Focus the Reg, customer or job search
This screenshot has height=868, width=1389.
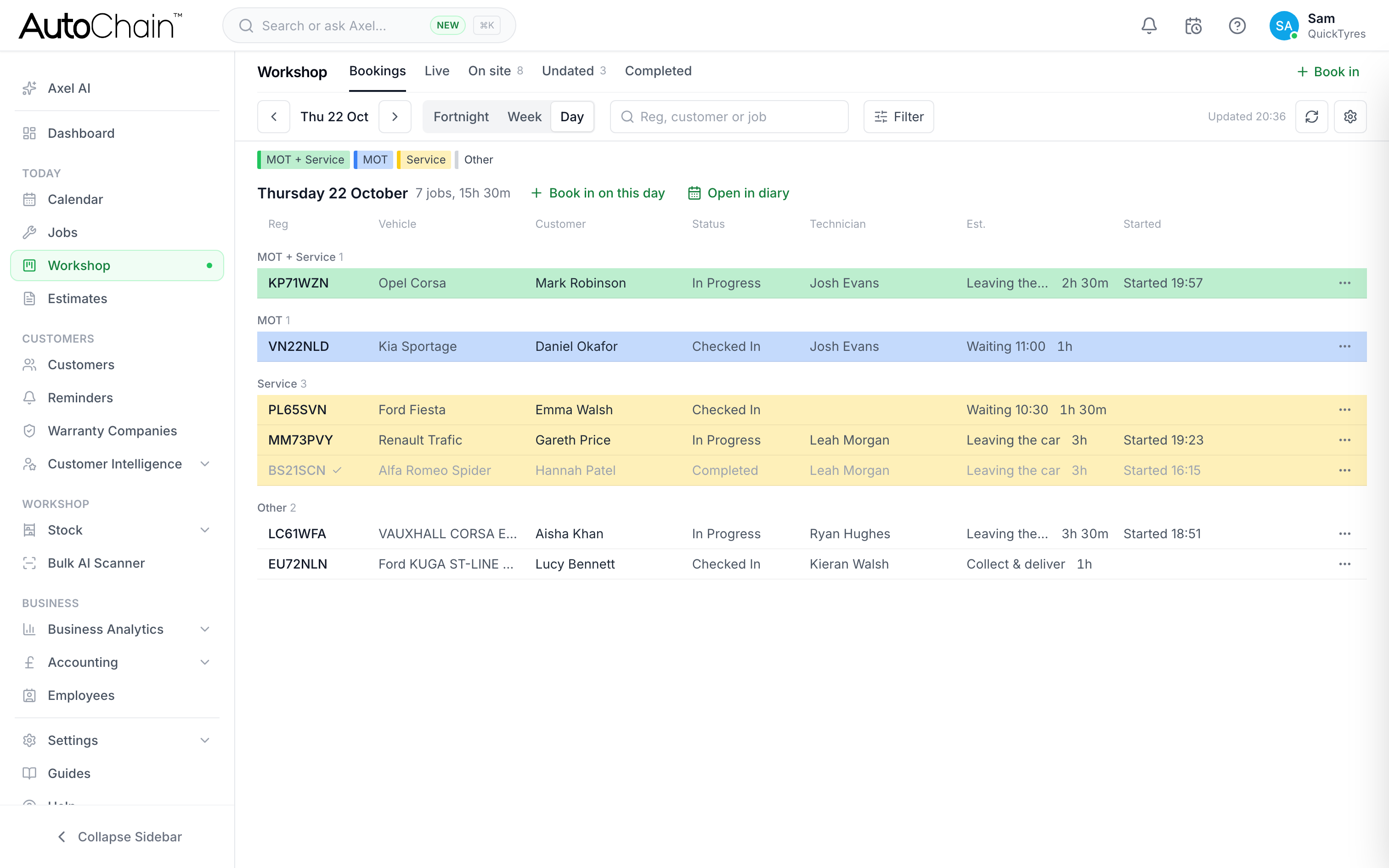point(729,117)
